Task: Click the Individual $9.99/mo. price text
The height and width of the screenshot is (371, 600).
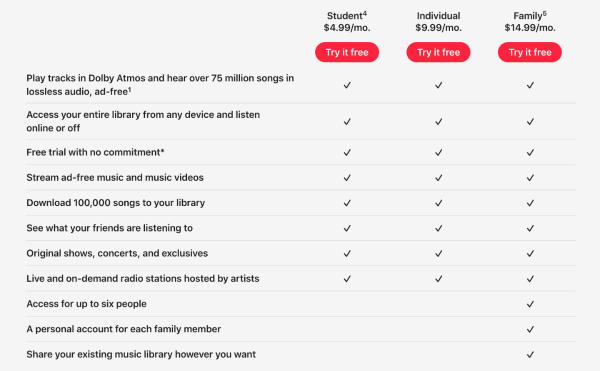Action: 439,28
